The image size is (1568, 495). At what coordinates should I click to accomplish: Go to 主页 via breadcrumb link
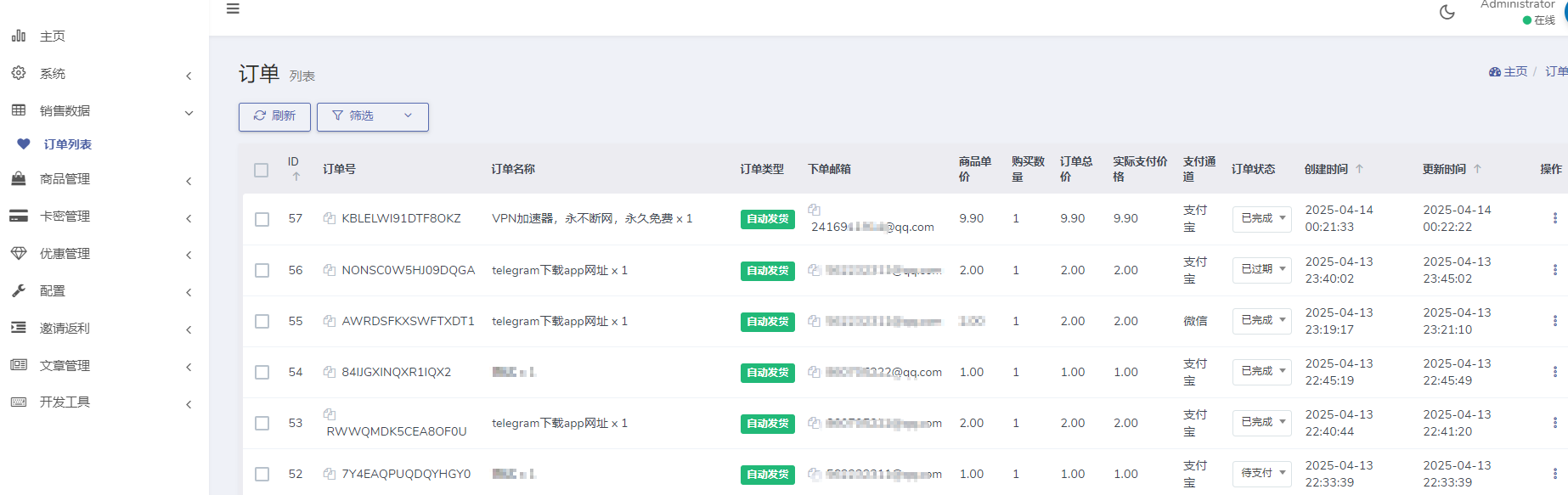pyautogui.click(x=1509, y=72)
